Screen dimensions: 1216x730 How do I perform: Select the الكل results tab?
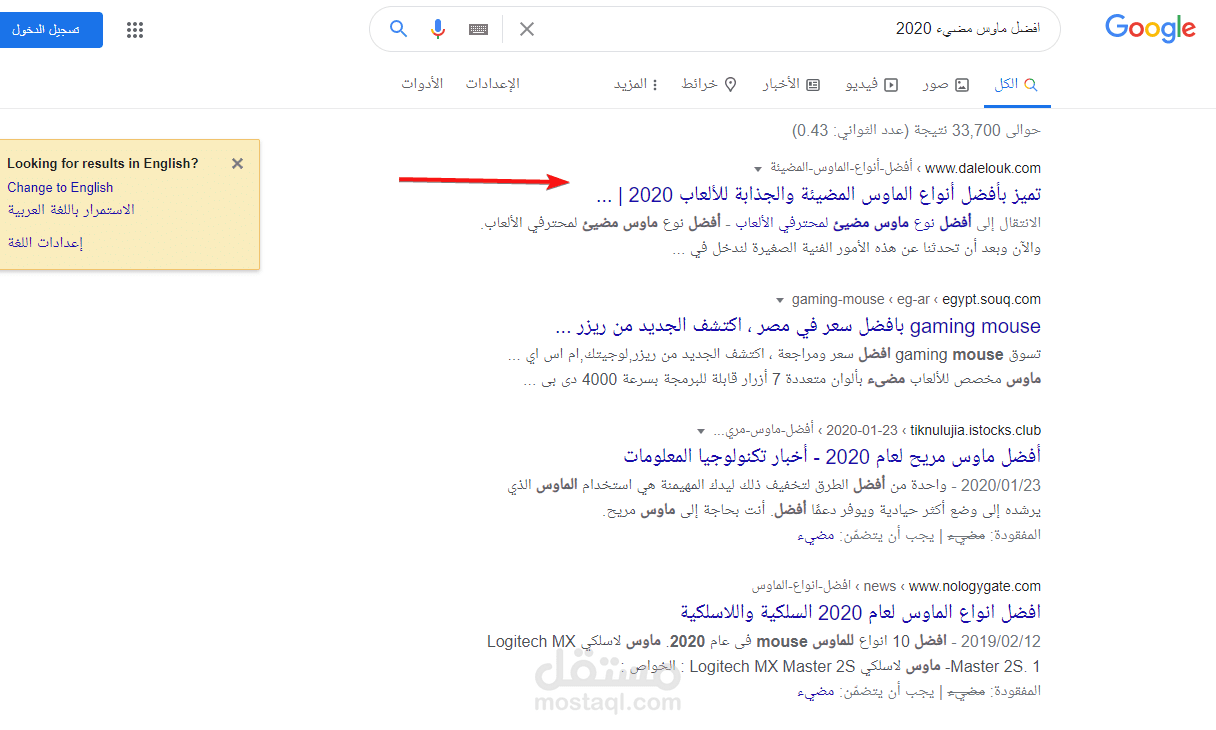click(x=1016, y=84)
